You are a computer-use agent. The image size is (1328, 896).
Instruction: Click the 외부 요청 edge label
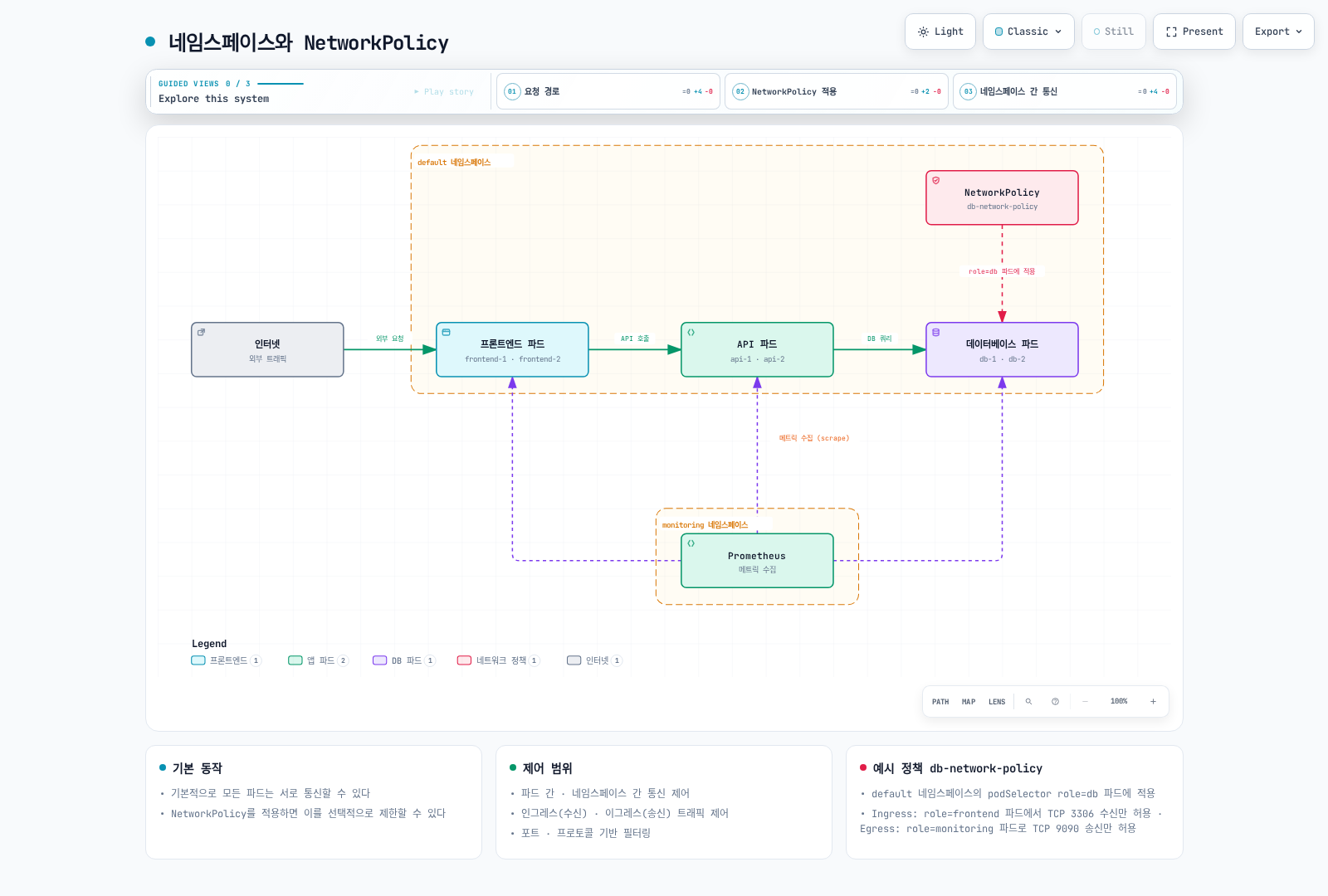click(x=389, y=338)
